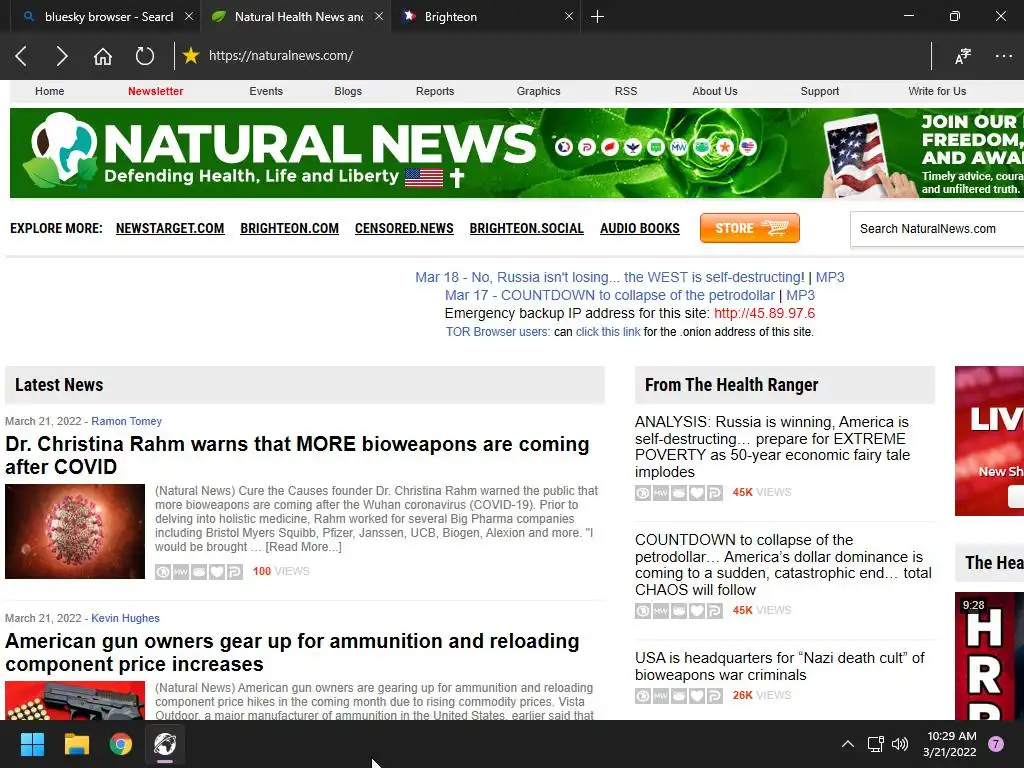The width and height of the screenshot is (1024, 768).
Task: Switch to the Brighteon tab
Action: coord(486,16)
